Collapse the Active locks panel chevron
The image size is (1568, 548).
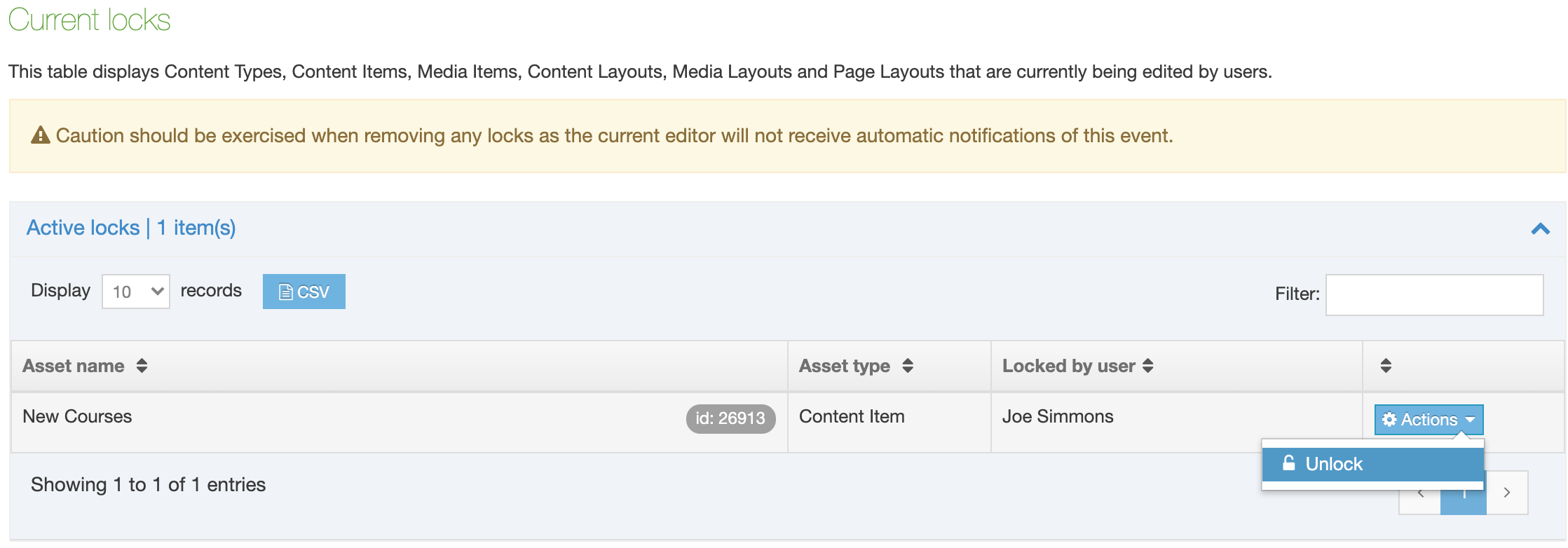point(1540,229)
